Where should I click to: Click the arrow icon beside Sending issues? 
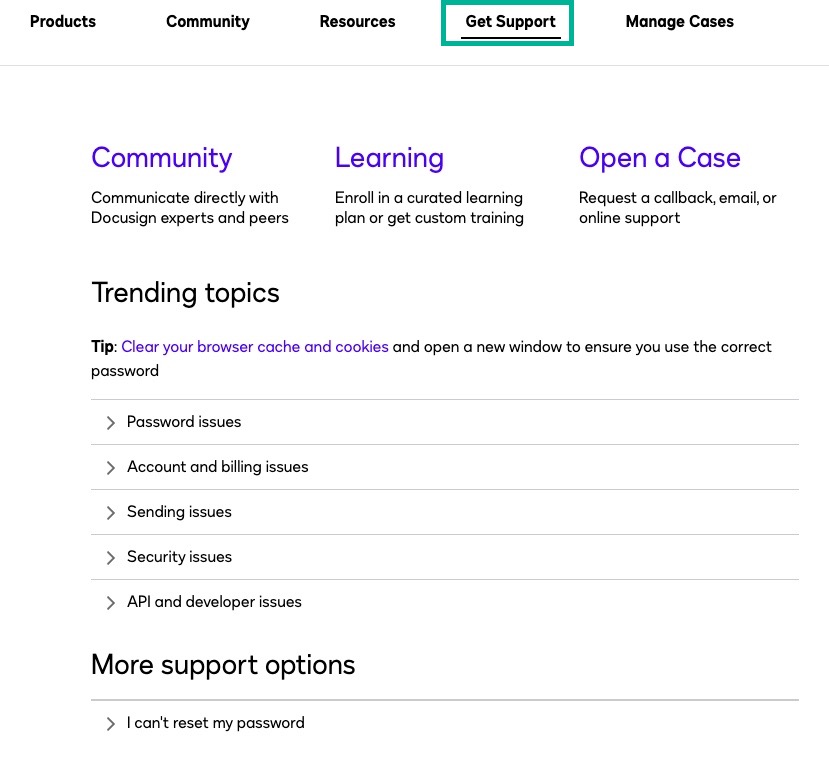pos(110,513)
